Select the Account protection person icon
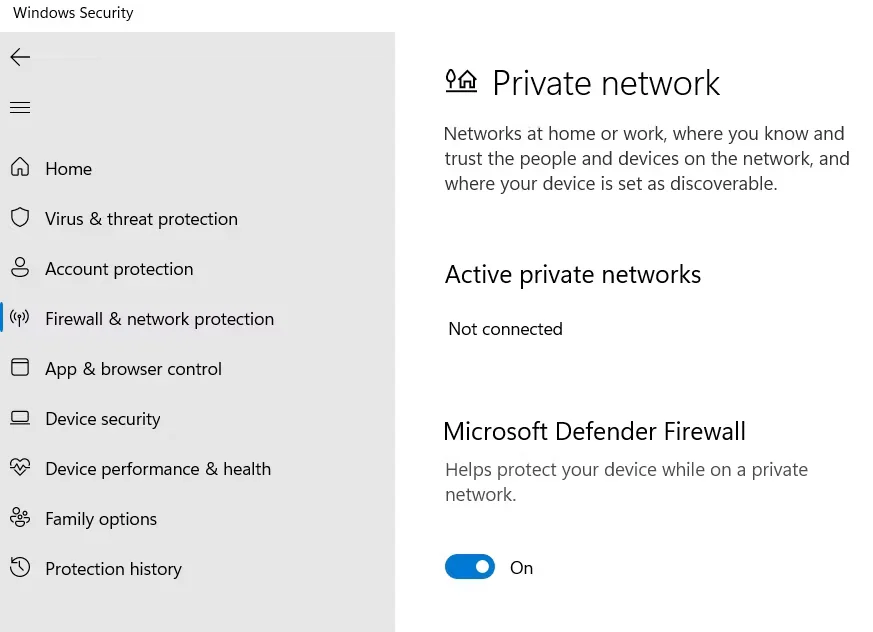 [x=20, y=268]
